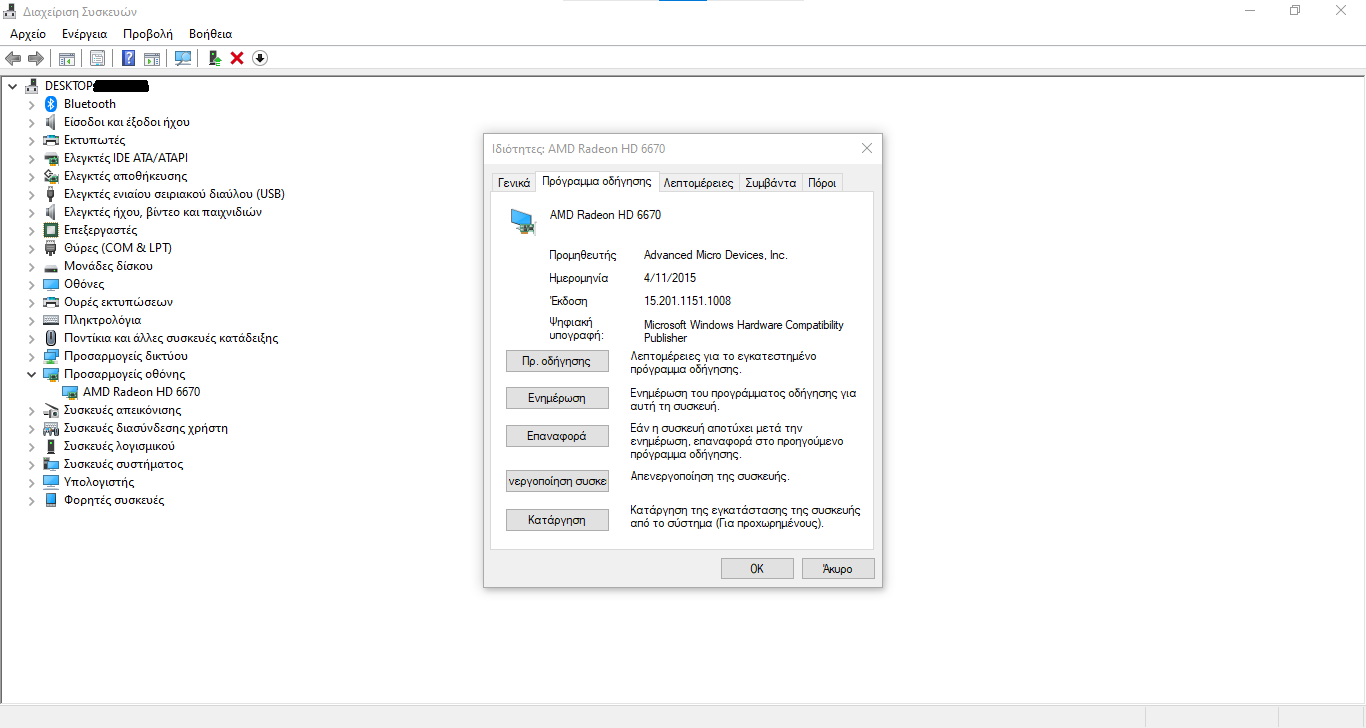Screen dimensions: 1366x728
Task: Select AMD Radeon HD 6670 tree item
Action: 141,392
